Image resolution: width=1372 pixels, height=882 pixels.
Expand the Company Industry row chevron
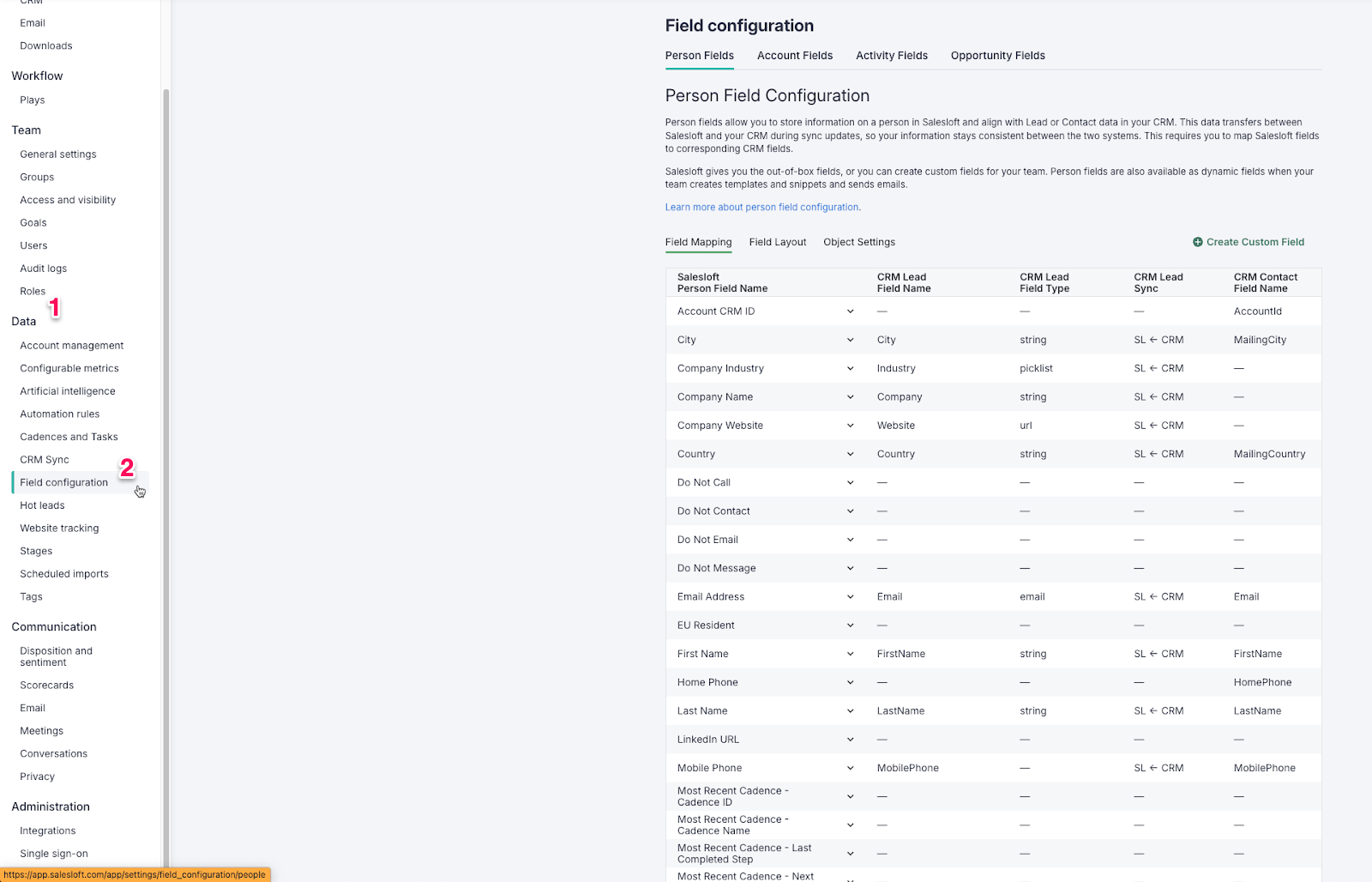(x=850, y=368)
